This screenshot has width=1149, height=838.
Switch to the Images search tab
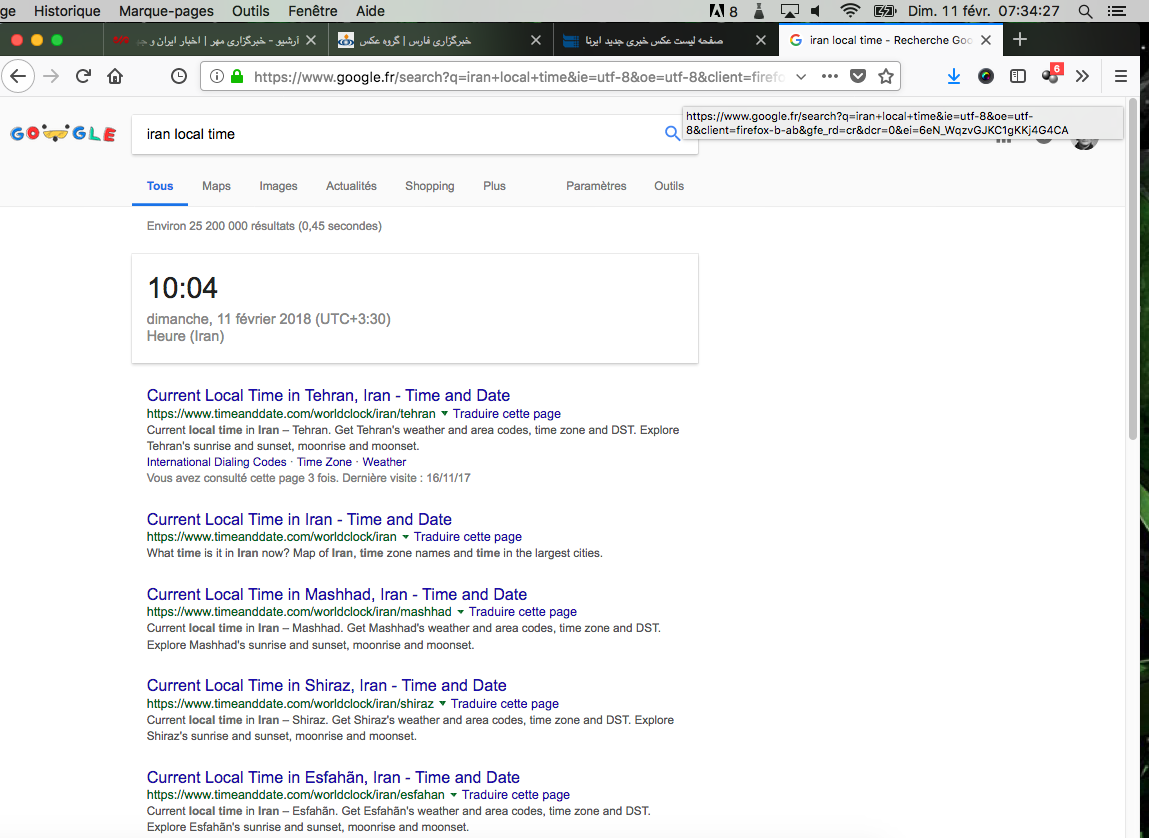pos(278,186)
